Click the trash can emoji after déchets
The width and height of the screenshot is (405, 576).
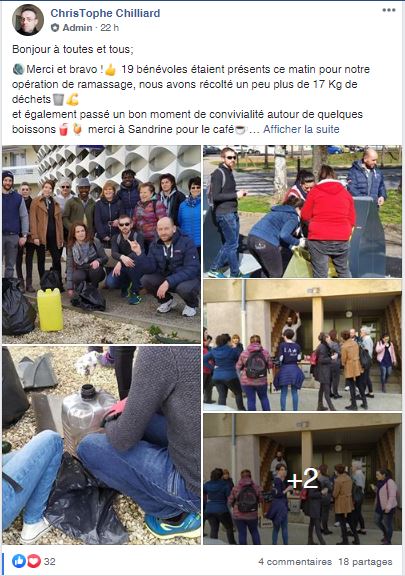click(58, 99)
